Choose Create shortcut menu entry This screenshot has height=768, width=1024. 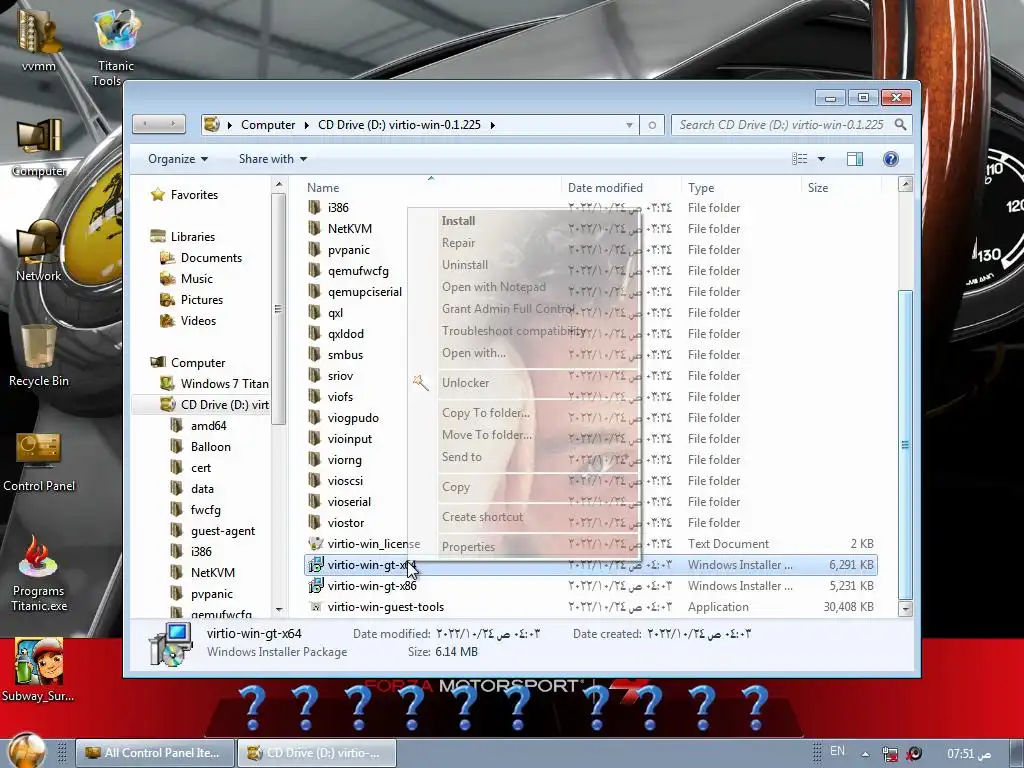(483, 517)
